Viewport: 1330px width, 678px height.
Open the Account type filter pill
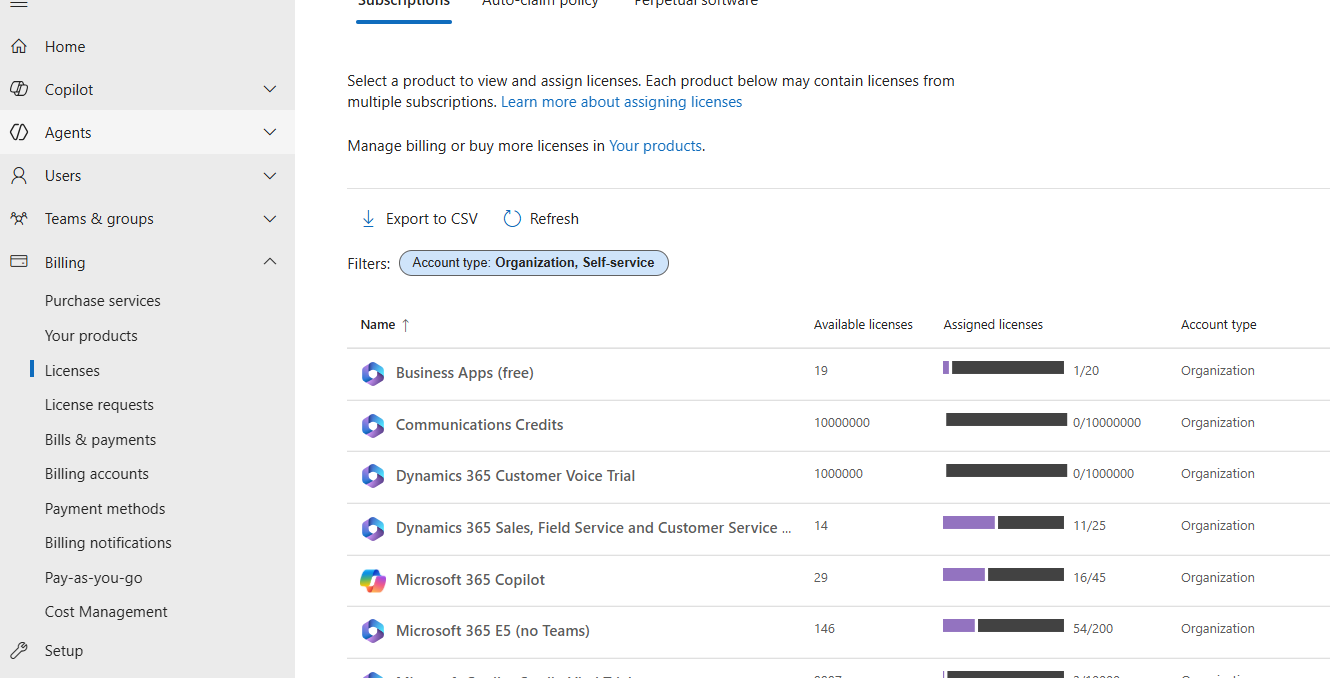pyautogui.click(x=534, y=263)
